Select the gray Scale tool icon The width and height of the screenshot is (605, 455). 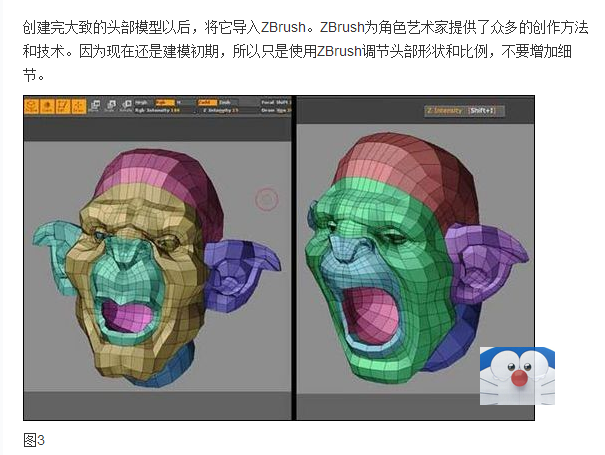(x=110, y=105)
